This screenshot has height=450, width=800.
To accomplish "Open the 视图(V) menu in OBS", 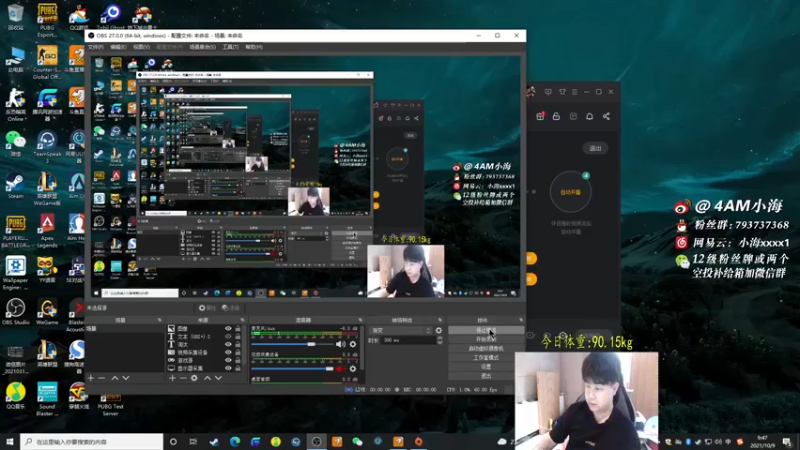I will click(141, 47).
